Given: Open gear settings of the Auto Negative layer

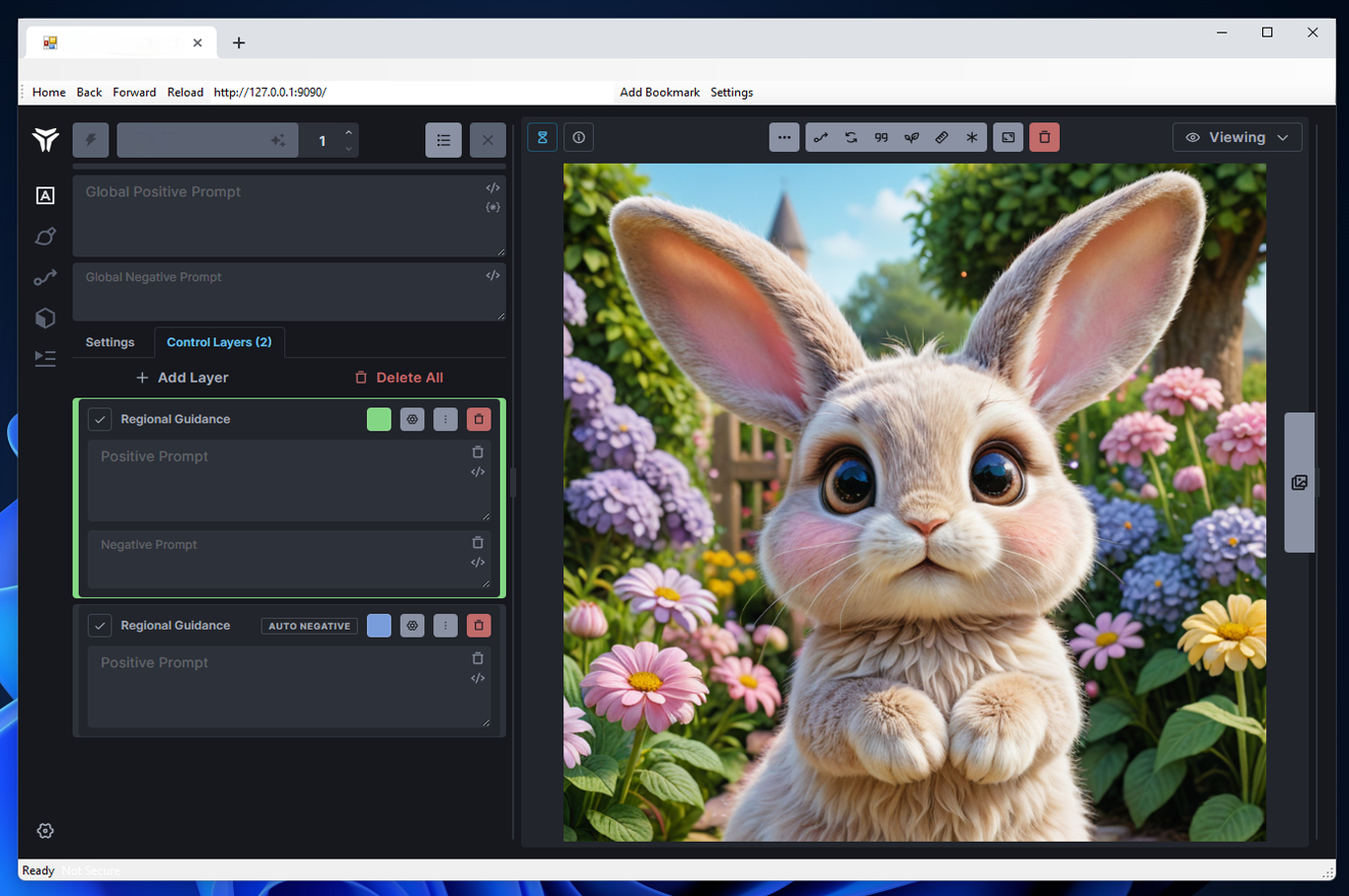Looking at the screenshot, I should pos(412,626).
